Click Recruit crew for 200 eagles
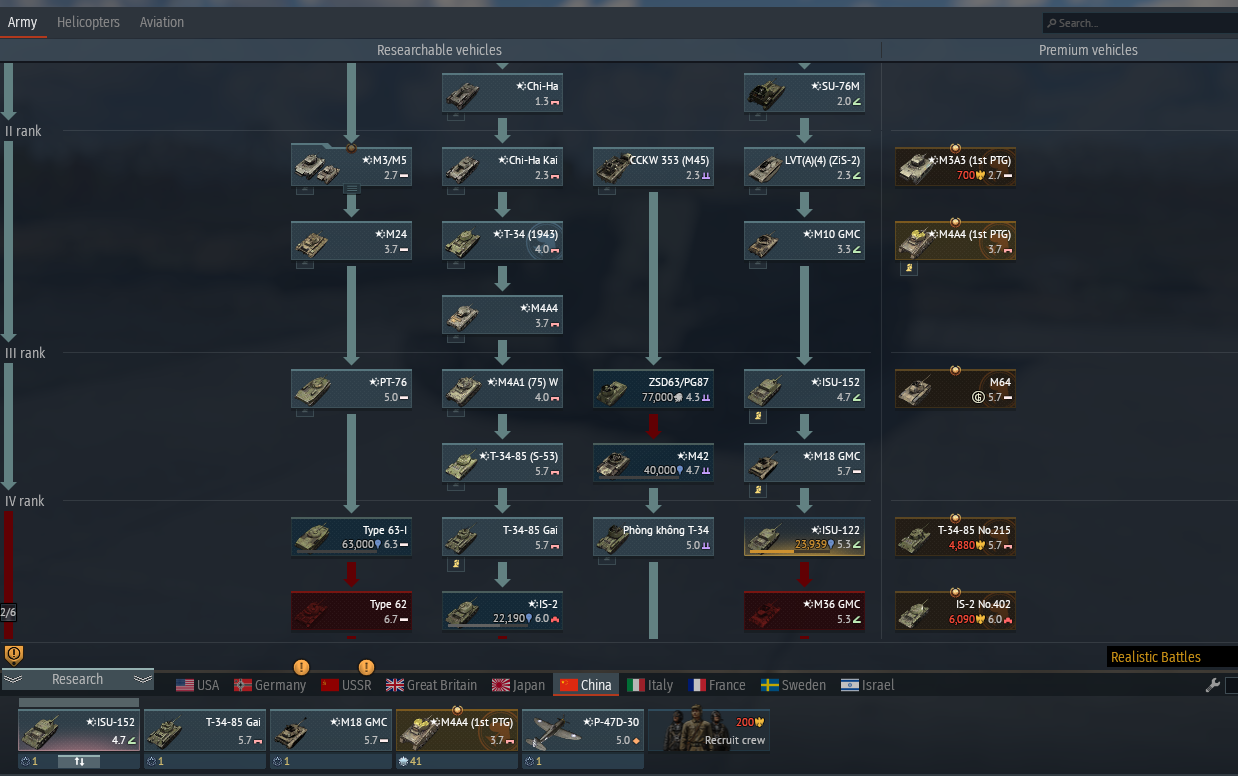The height and width of the screenshot is (776, 1238). (709, 731)
